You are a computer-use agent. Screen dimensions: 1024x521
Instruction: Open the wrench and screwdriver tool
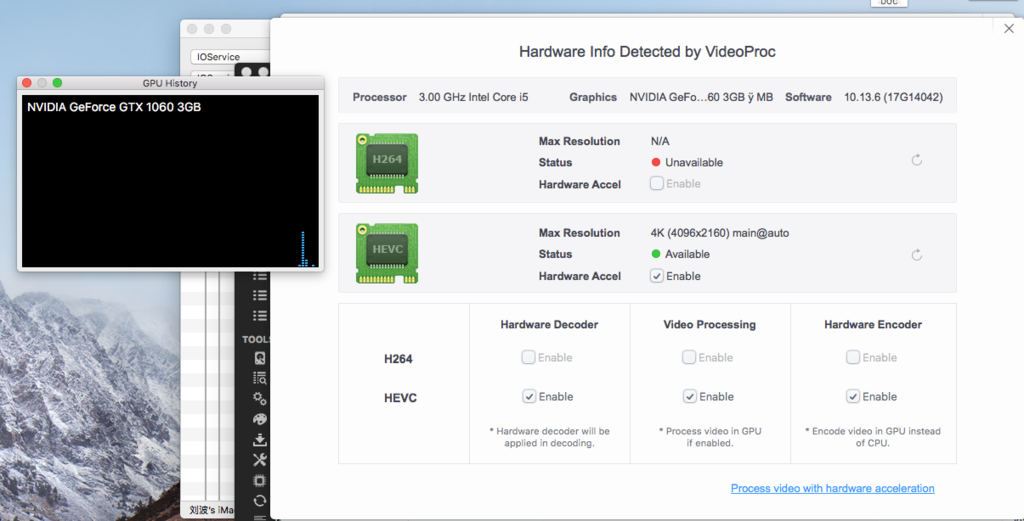pyautogui.click(x=260, y=460)
